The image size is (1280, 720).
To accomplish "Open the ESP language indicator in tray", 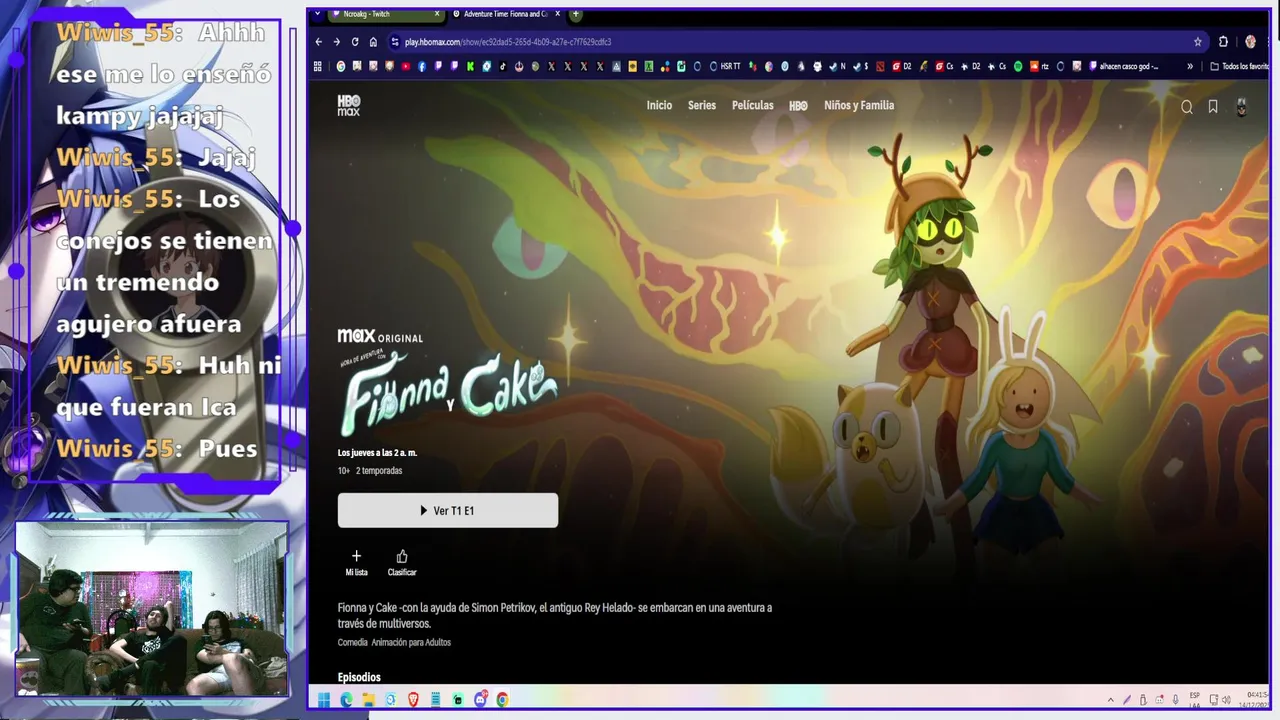I will point(1195,700).
